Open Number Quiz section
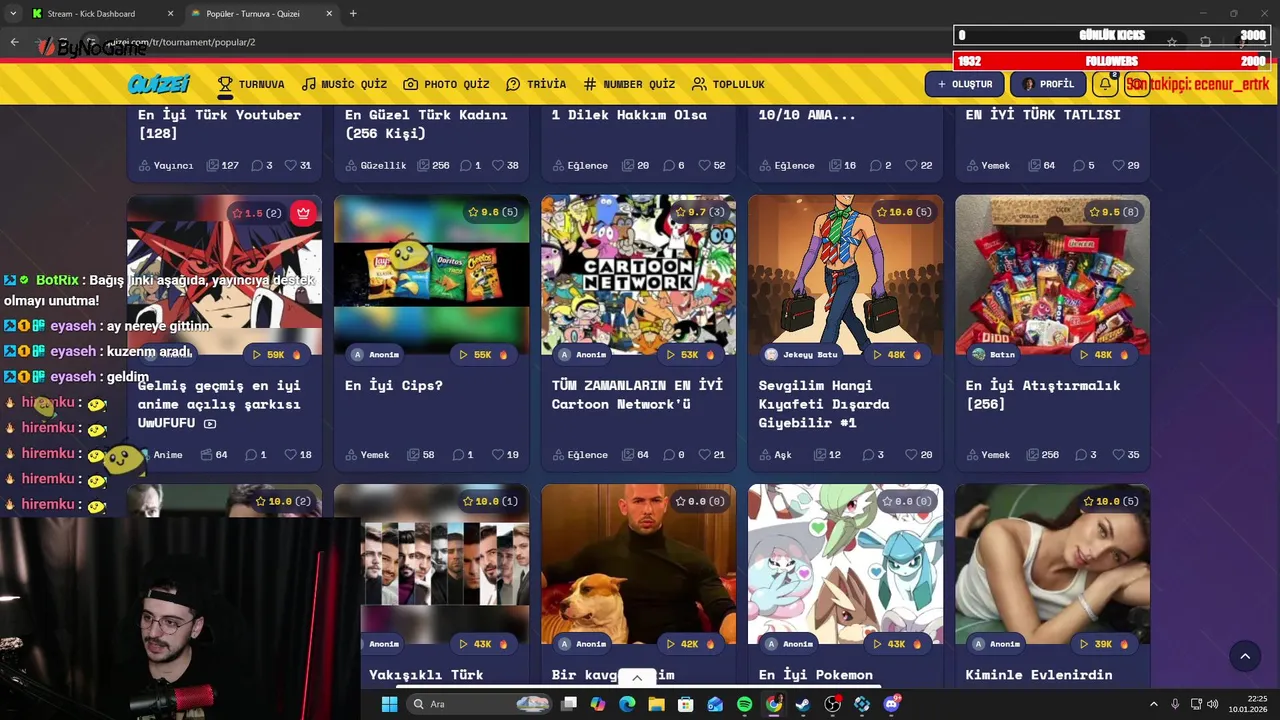 629,84
